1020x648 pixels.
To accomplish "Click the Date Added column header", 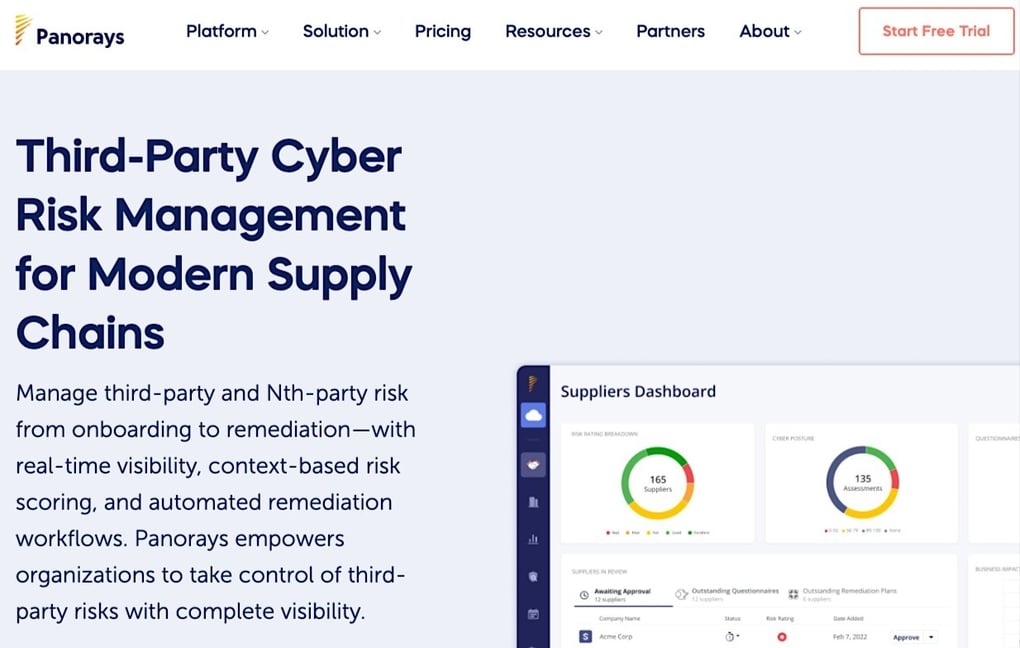I will 848,618.
